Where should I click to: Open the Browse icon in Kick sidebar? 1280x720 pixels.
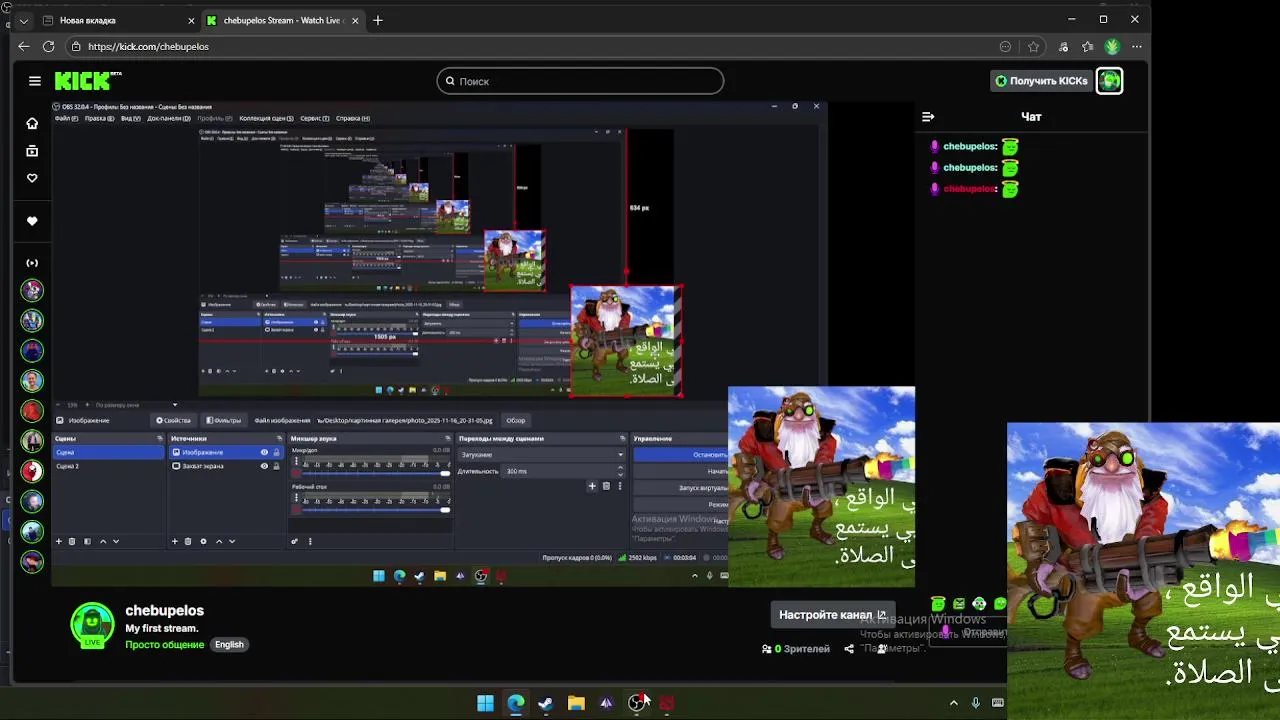pyautogui.click(x=32, y=151)
